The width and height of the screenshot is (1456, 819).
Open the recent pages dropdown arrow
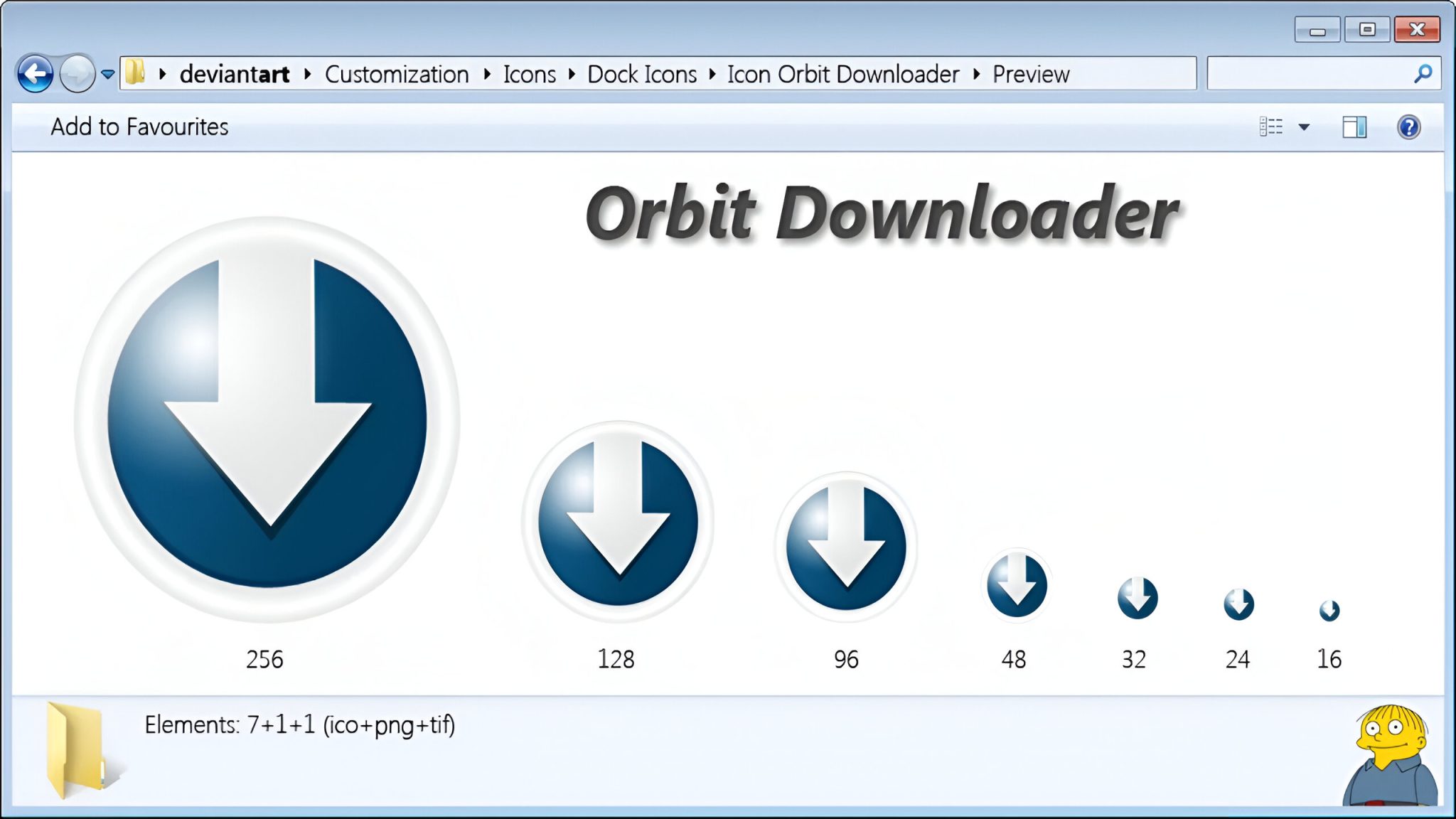[x=108, y=74]
